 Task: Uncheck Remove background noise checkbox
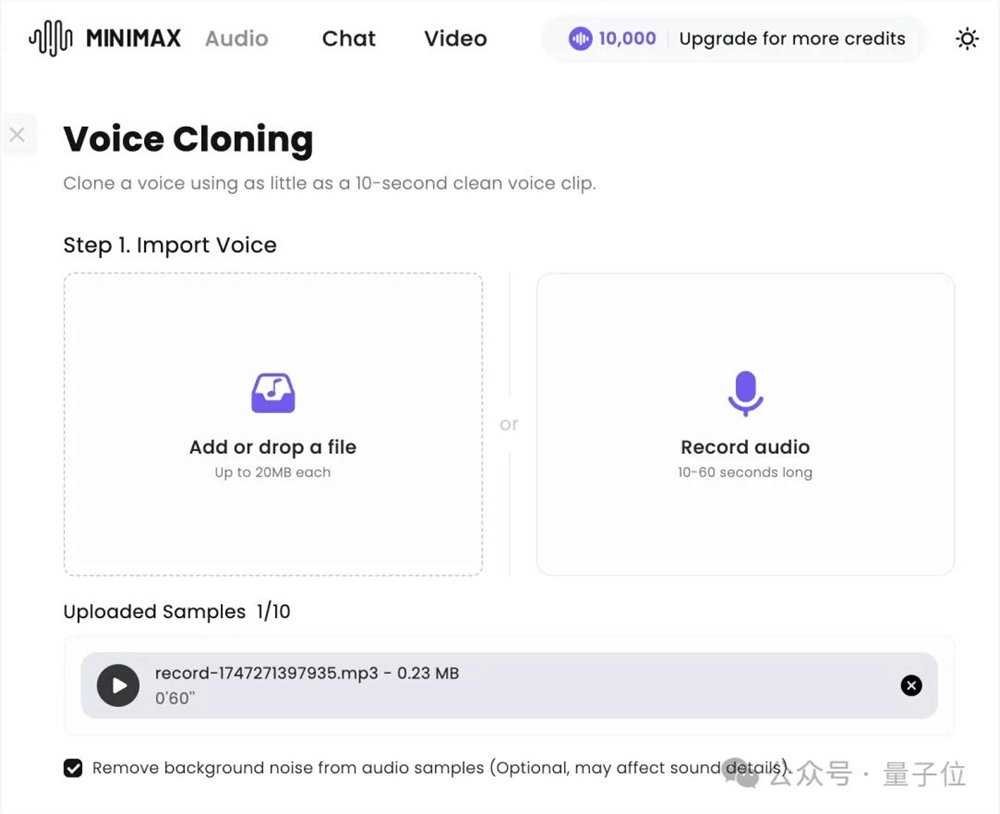click(73, 768)
